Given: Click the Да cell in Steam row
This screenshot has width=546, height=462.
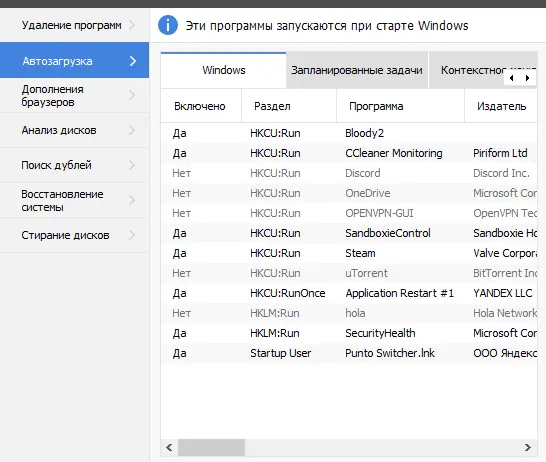Looking at the screenshot, I should [x=180, y=253].
